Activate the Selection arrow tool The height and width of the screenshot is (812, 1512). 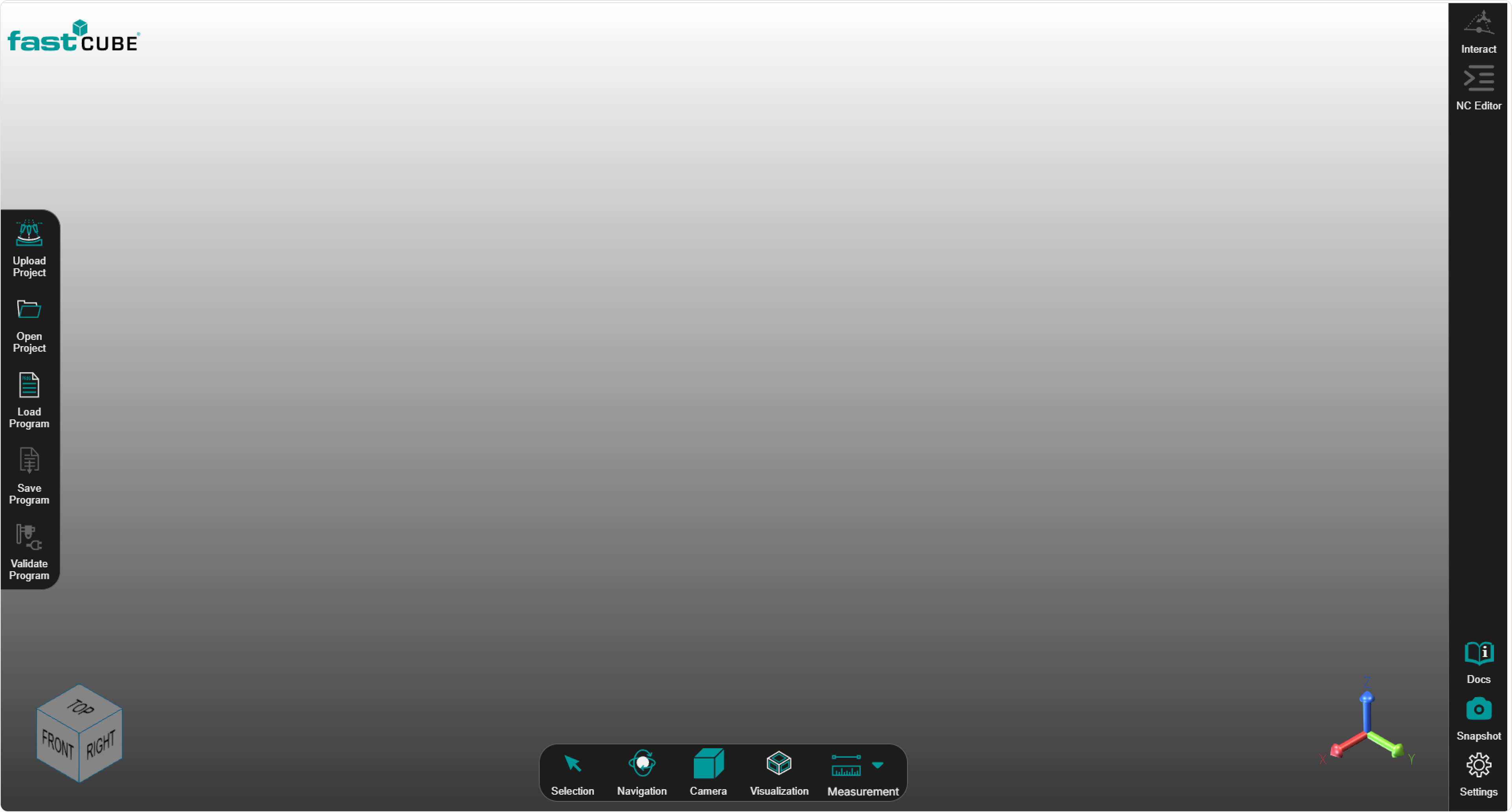point(572,764)
